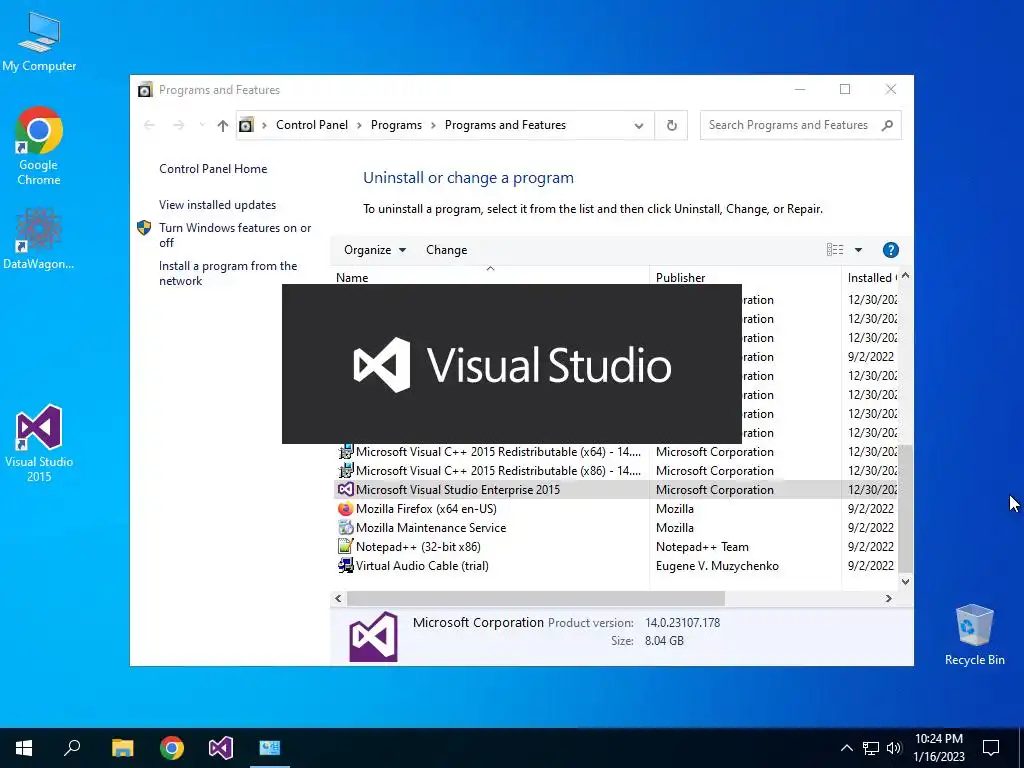The image size is (1024, 768).
Task: Click the vertical scrollbar down arrow
Action: tap(905, 581)
